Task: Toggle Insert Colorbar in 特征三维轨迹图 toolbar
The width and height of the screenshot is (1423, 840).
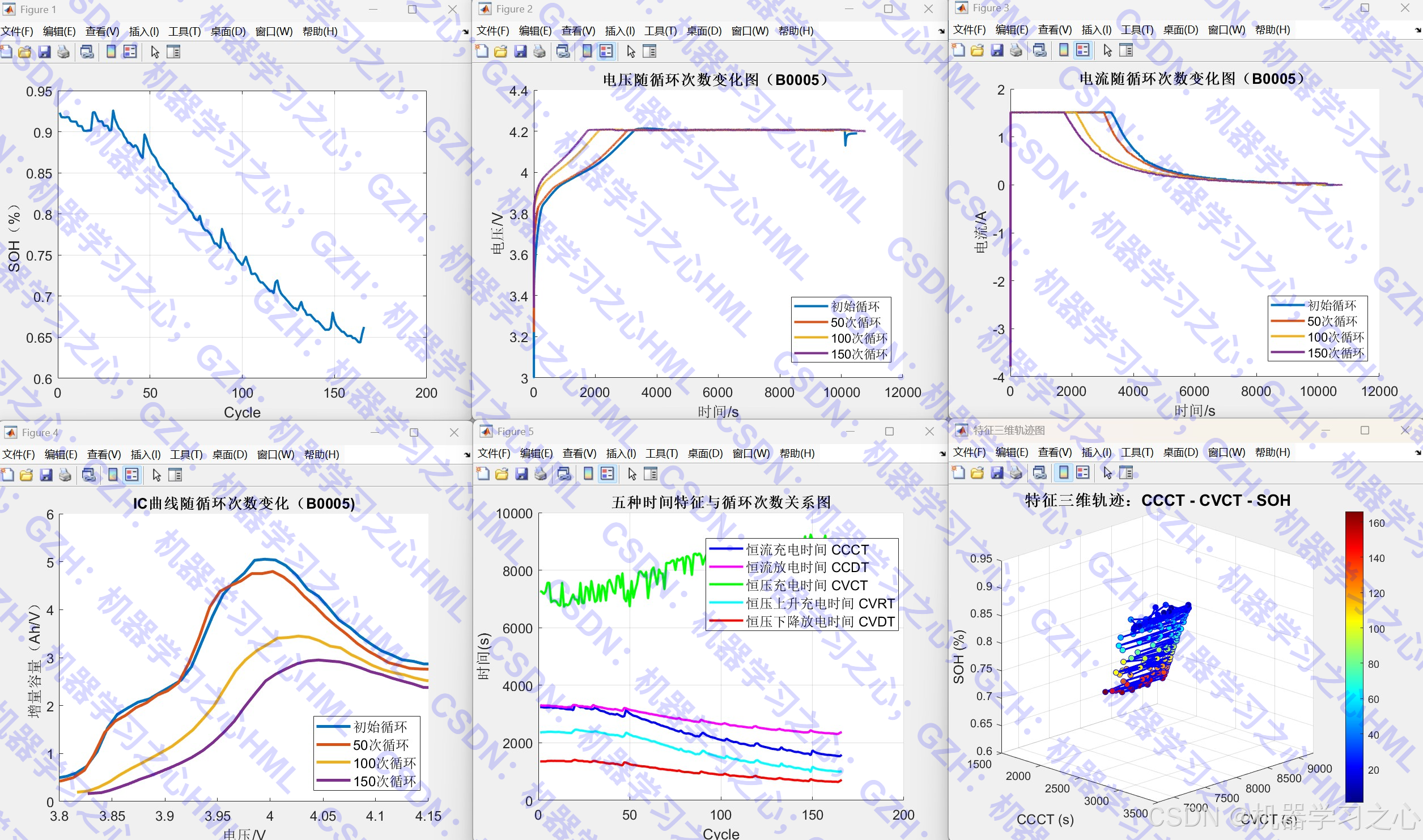Action: [x=1064, y=473]
